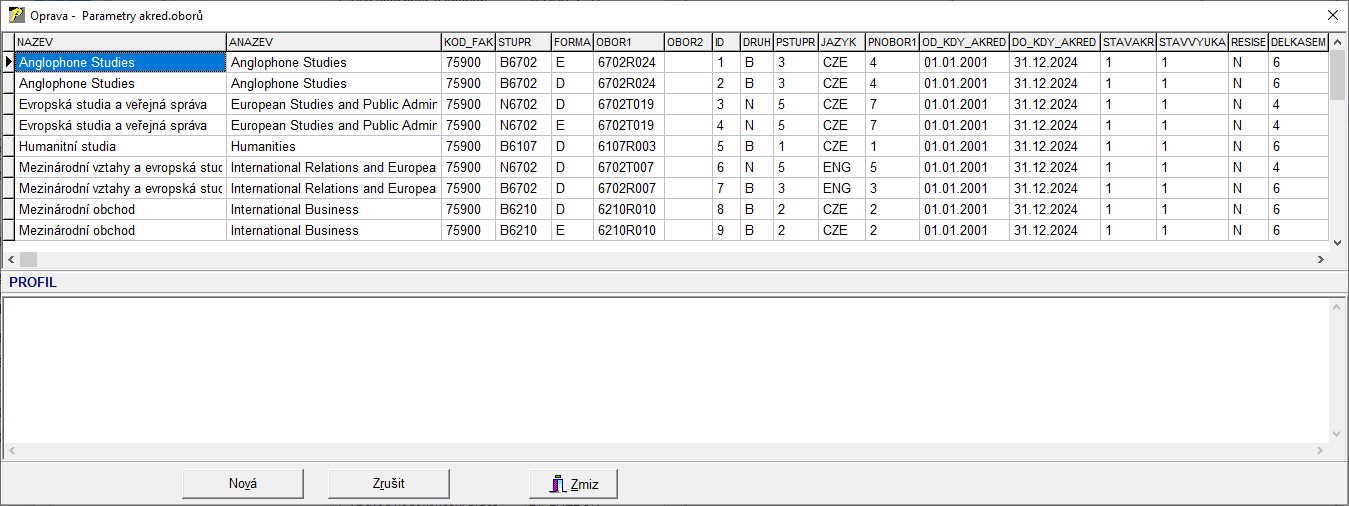This screenshot has width=1349, height=506.
Task: Click the grid's vertical scrollbar thumb
Action: tap(1338, 76)
